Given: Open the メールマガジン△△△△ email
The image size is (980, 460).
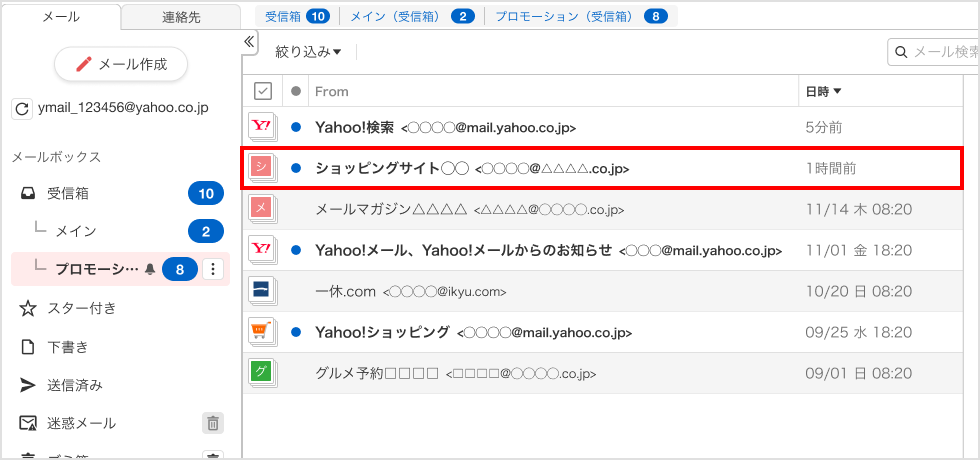Looking at the screenshot, I should click(x=602, y=209).
